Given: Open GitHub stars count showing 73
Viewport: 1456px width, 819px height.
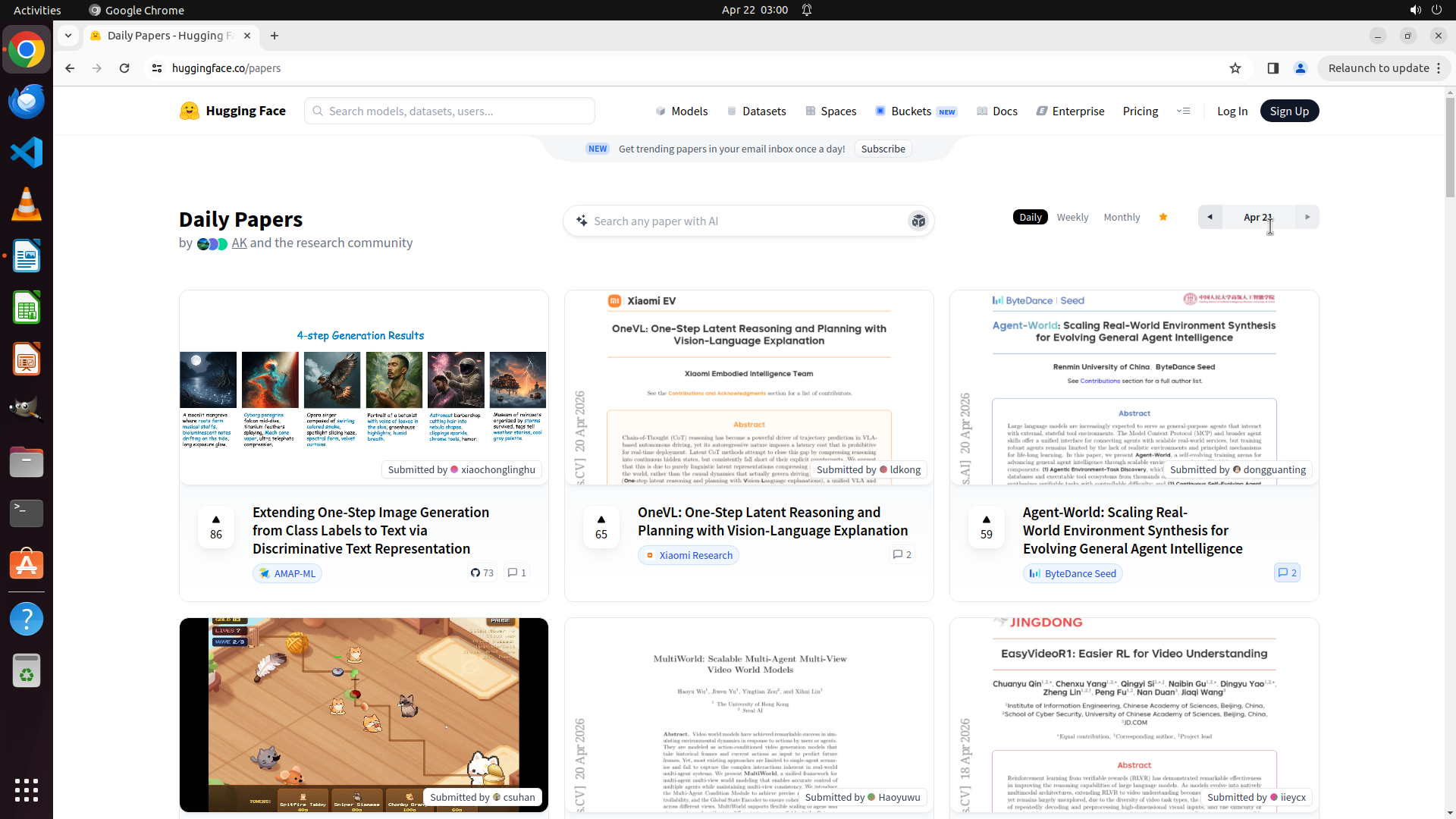Looking at the screenshot, I should point(482,573).
